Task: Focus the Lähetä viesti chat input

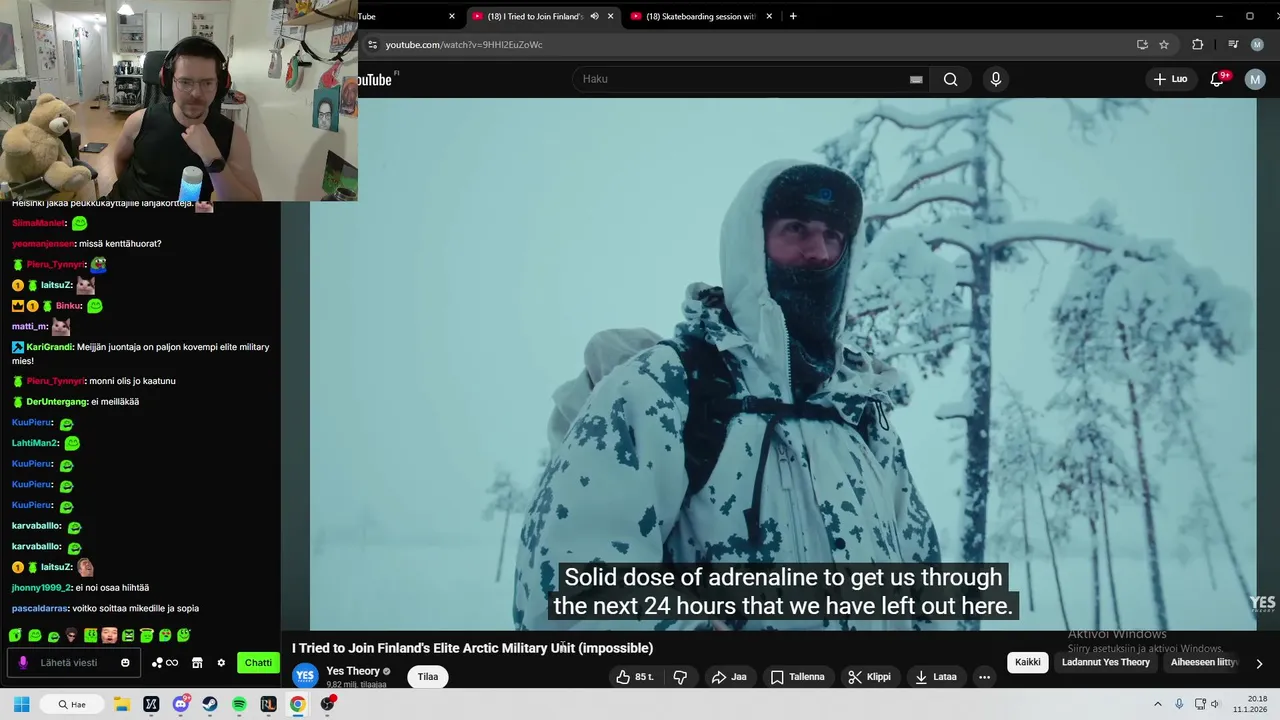Action: pos(72,662)
